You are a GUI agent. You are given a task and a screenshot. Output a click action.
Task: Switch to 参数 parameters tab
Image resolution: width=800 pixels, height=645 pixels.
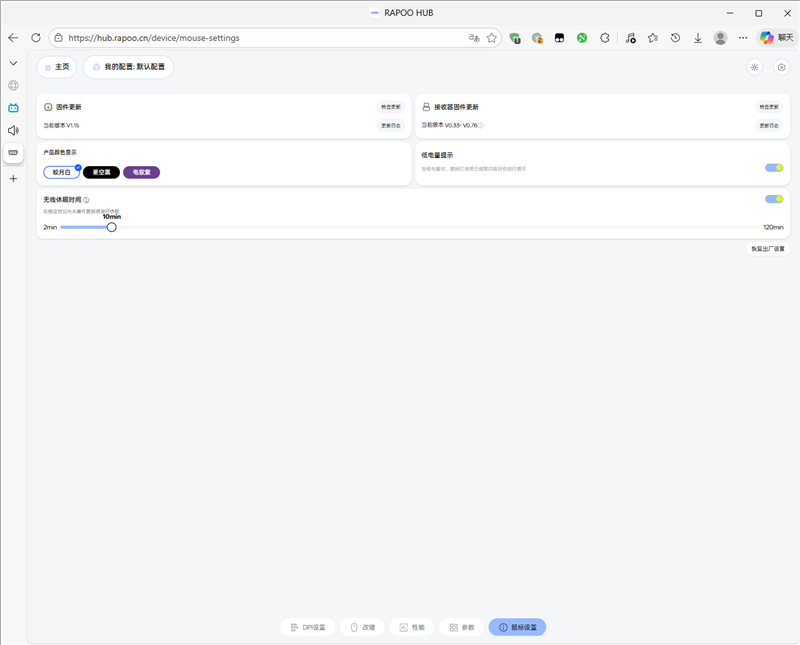[x=462, y=627]
